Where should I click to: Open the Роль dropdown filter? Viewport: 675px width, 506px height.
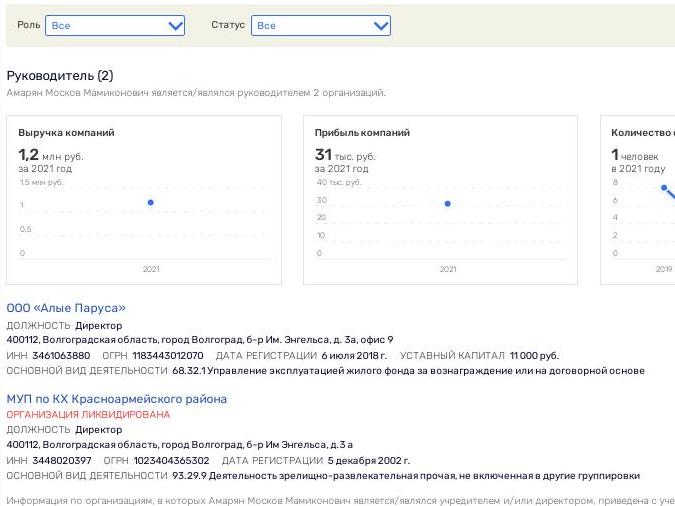pyautogui.click(x=115, y=25)
